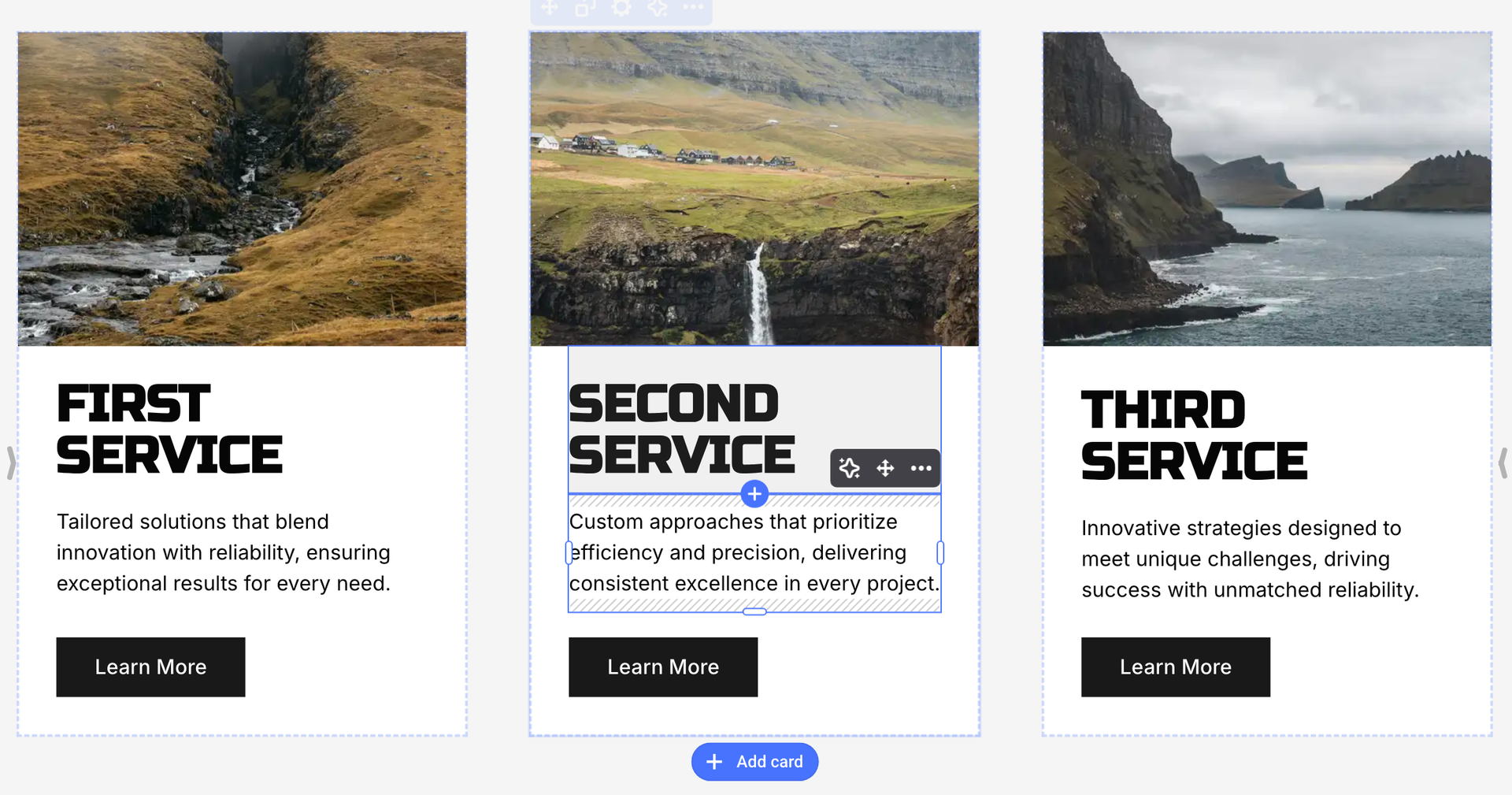Select the coastal cliffs image
The width and height of the screenshot is (1512, 795).
[x=1267, y=189]
